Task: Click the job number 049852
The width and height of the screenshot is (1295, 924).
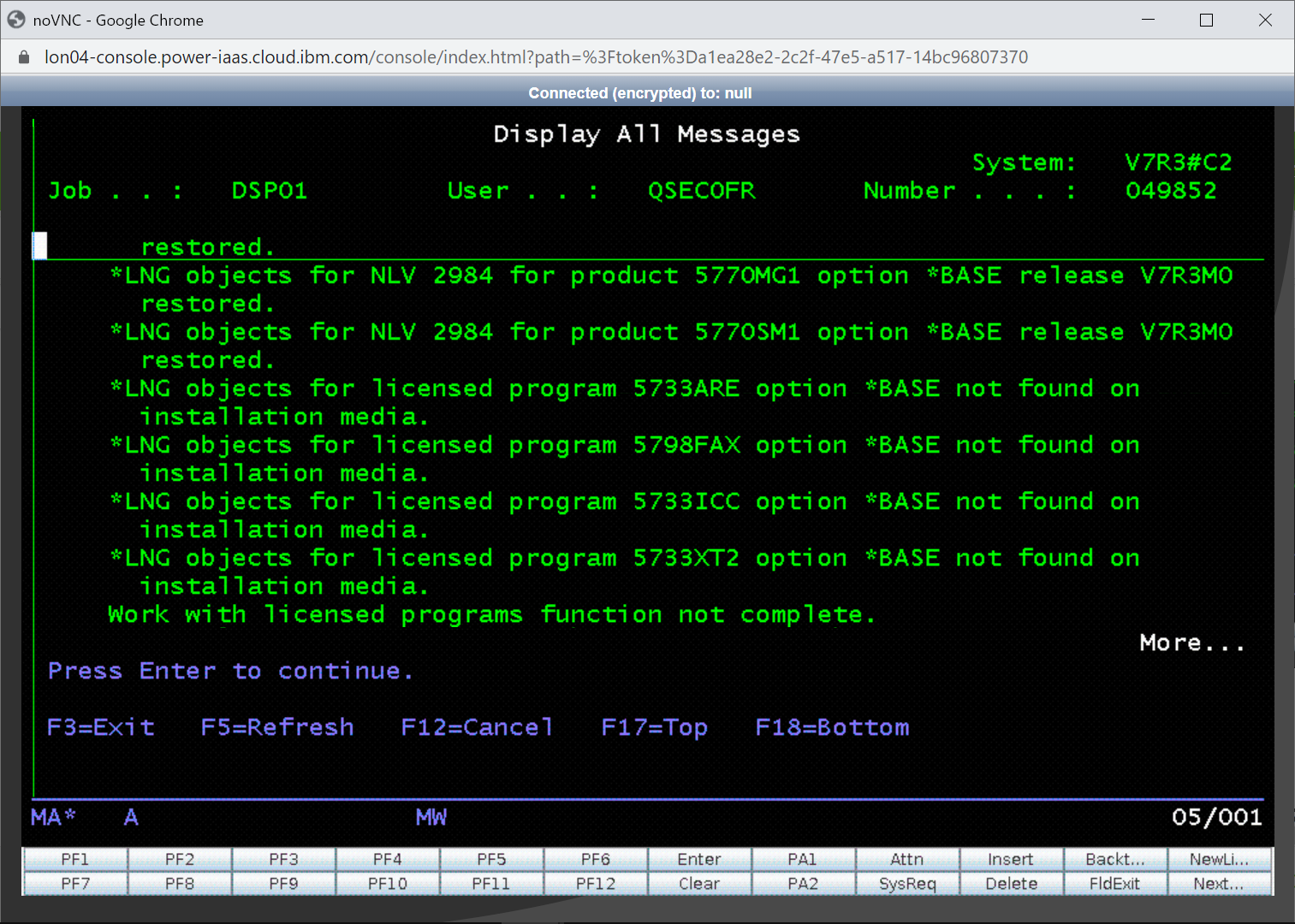Action: (1171, 191)
